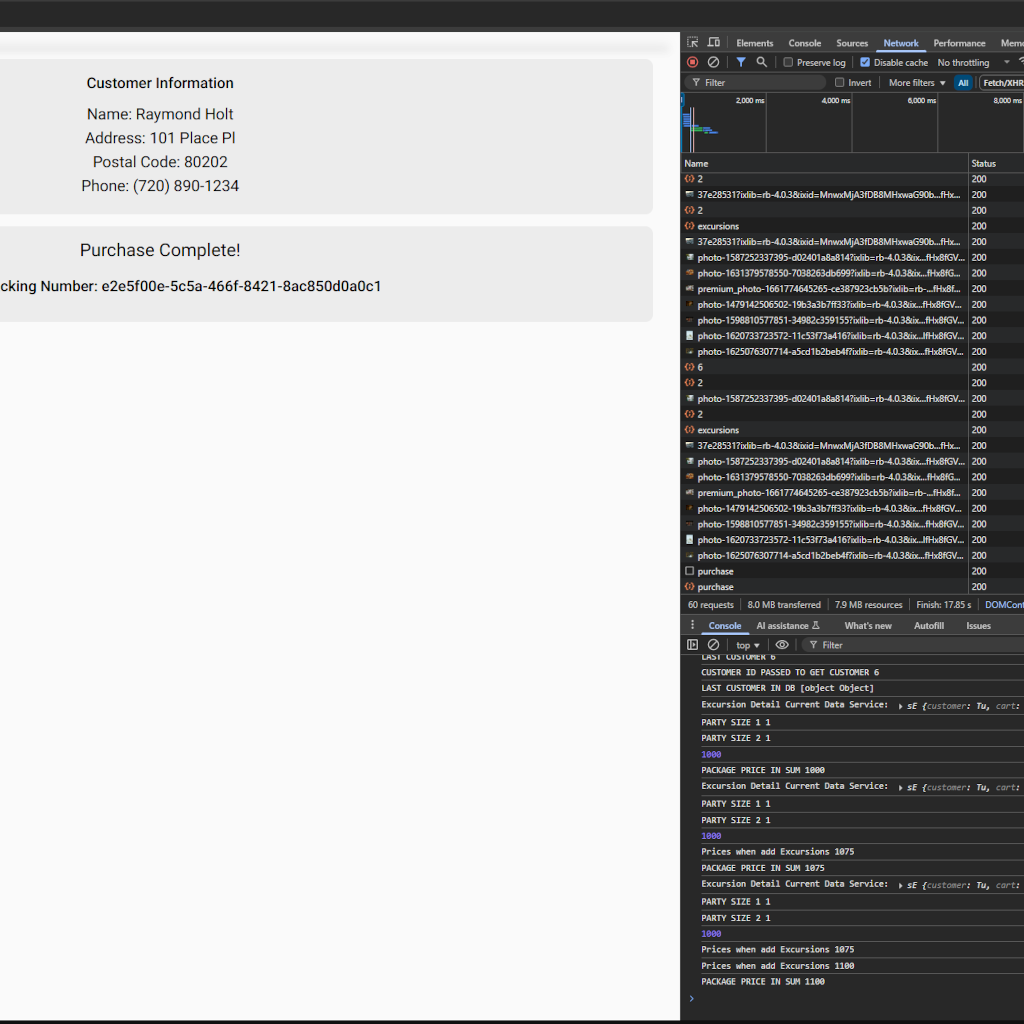Click the 7.9 MB resources status entry
Viewport: 1024px width, 1024px height.
(868, 605)
